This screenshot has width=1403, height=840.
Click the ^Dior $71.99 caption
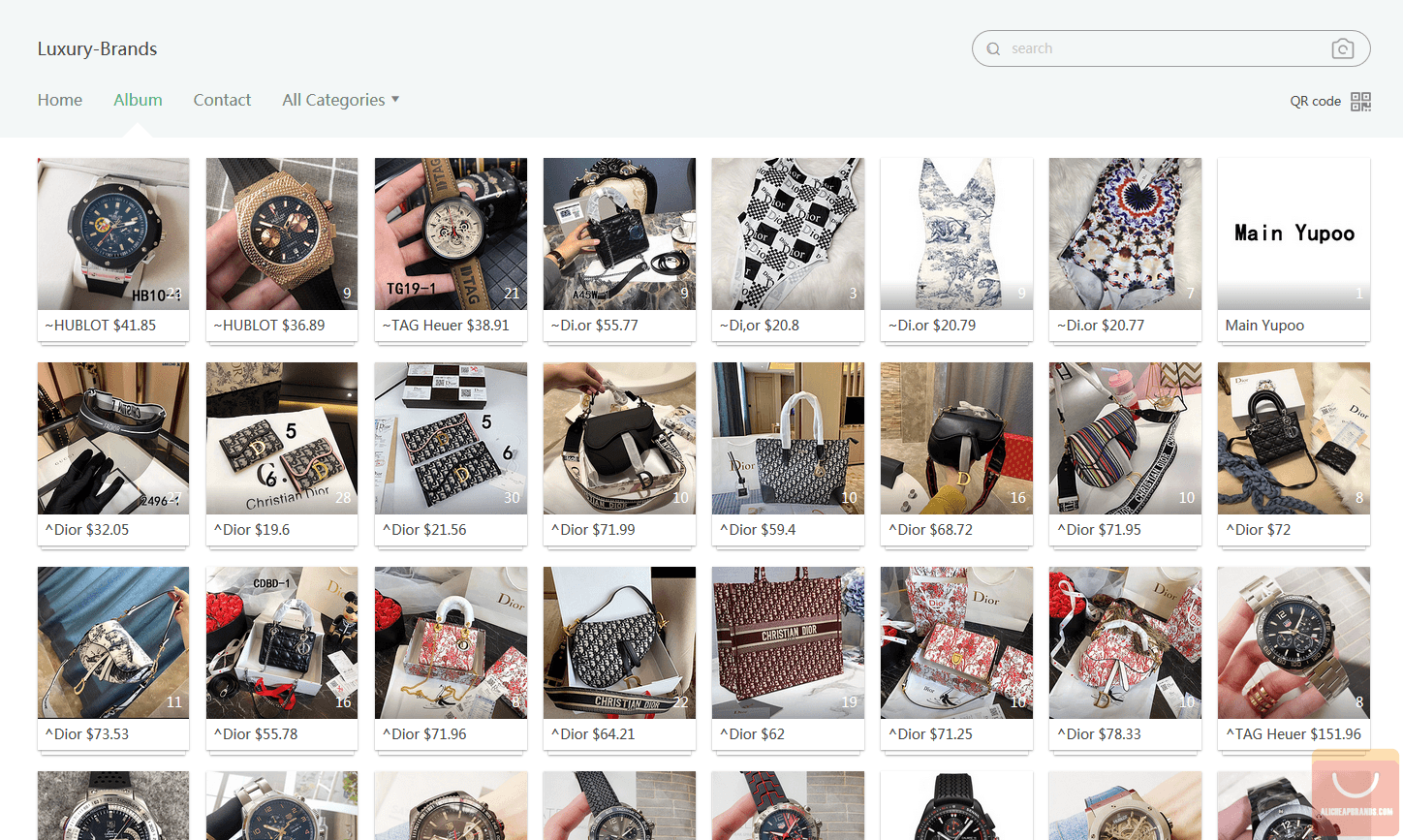(x=593, y=530)
